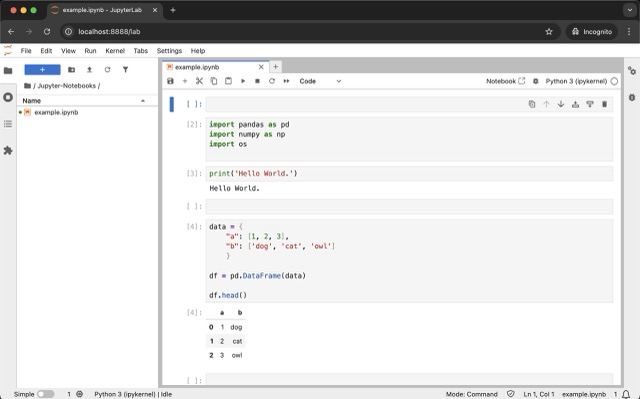Open the Settings menu
This screenshot has width=640, height=399.
coord(169,51)
